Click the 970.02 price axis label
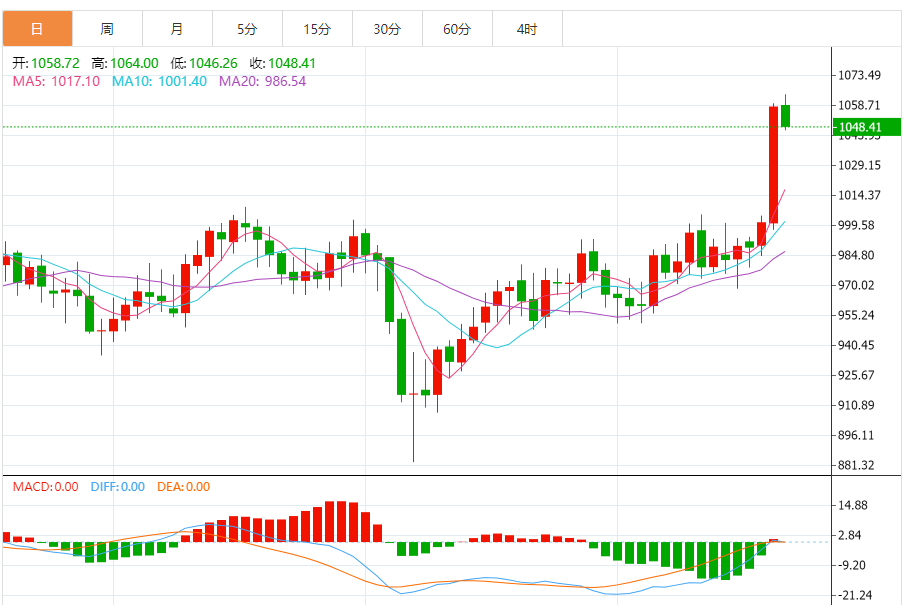The height and width of the screenshot is (605, 908). (x=856, y=285)
